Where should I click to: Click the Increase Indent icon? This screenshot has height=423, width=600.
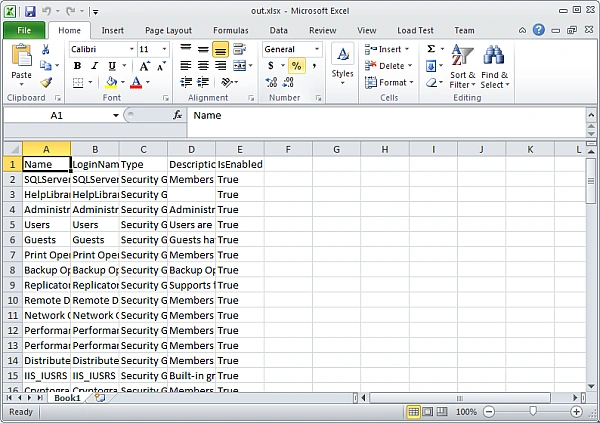203,82
